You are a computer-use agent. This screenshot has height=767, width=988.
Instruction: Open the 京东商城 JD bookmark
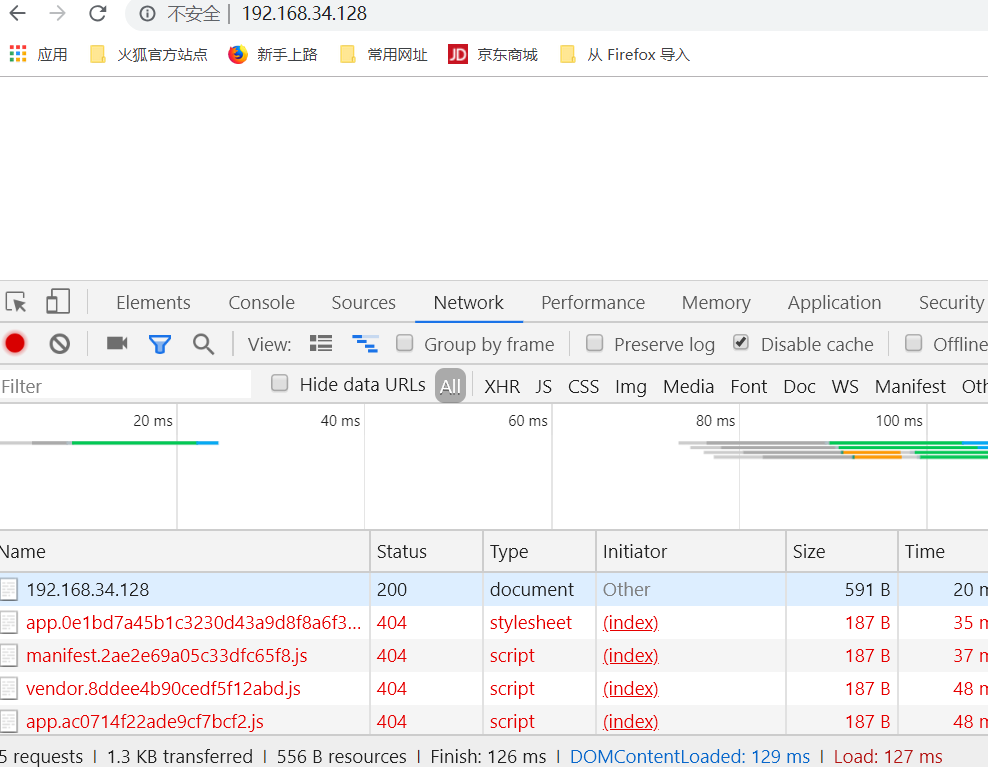[493, 55]
